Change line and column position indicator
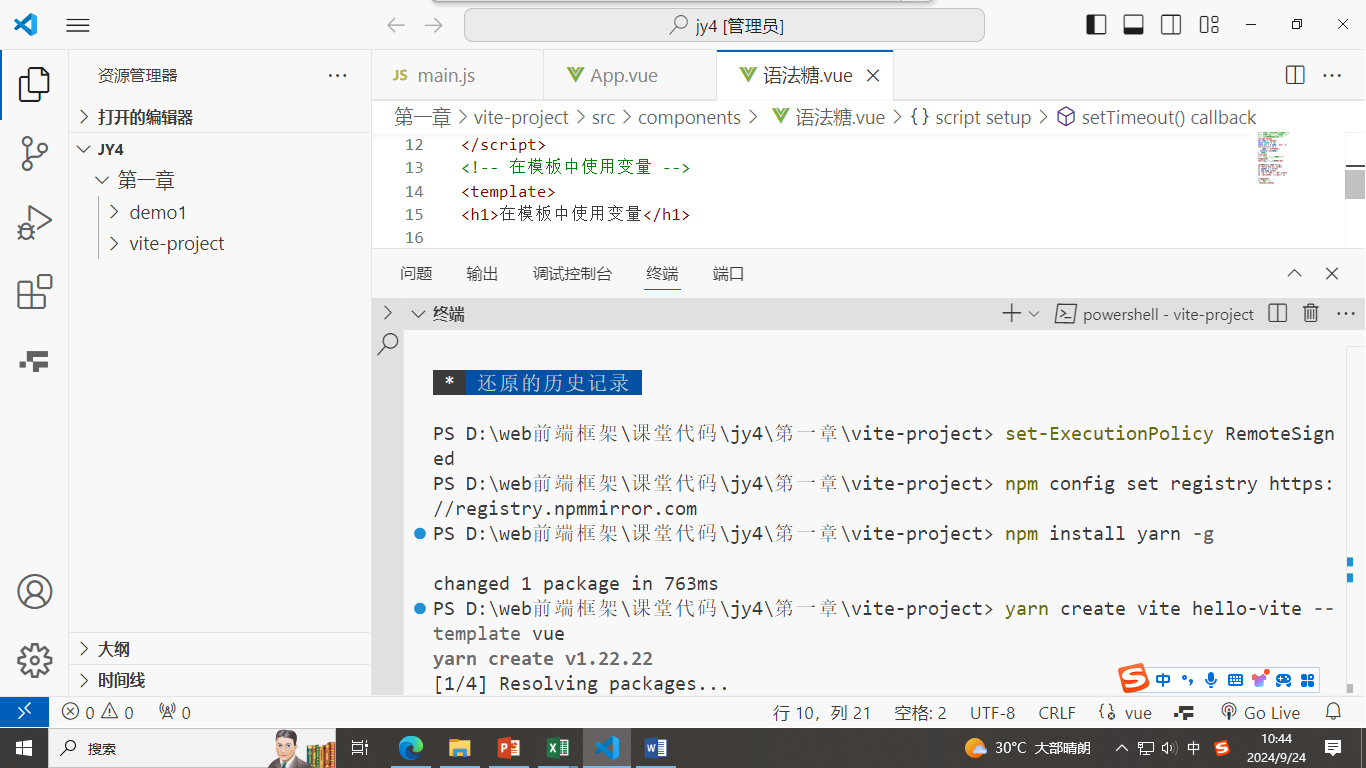1366x768 pixels. pos(822,712)
